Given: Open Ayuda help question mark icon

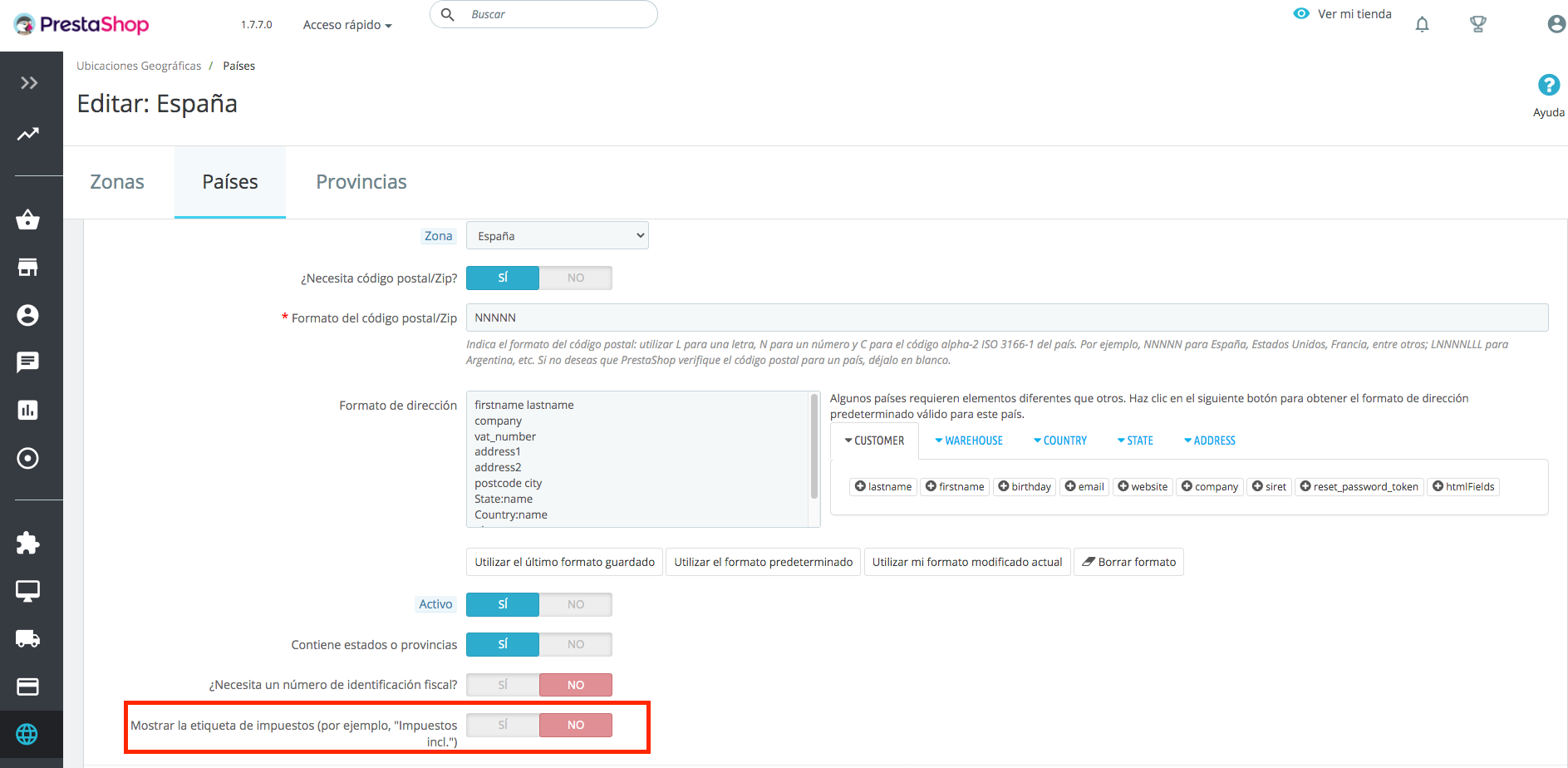Looking at the screenshot, I should tap(1549, 85).
